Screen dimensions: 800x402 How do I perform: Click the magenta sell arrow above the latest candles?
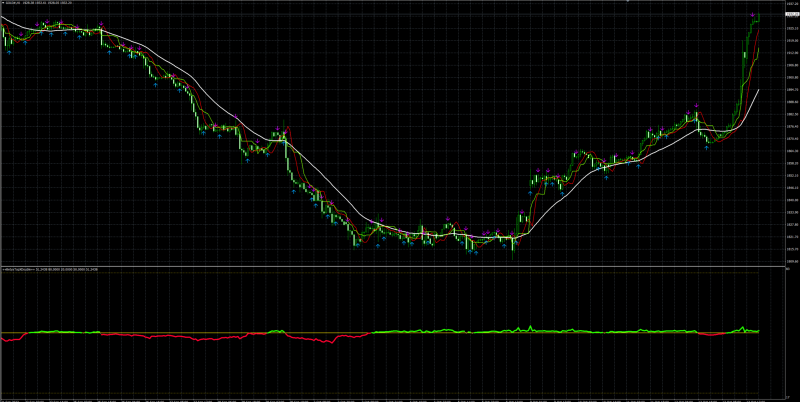753,15
